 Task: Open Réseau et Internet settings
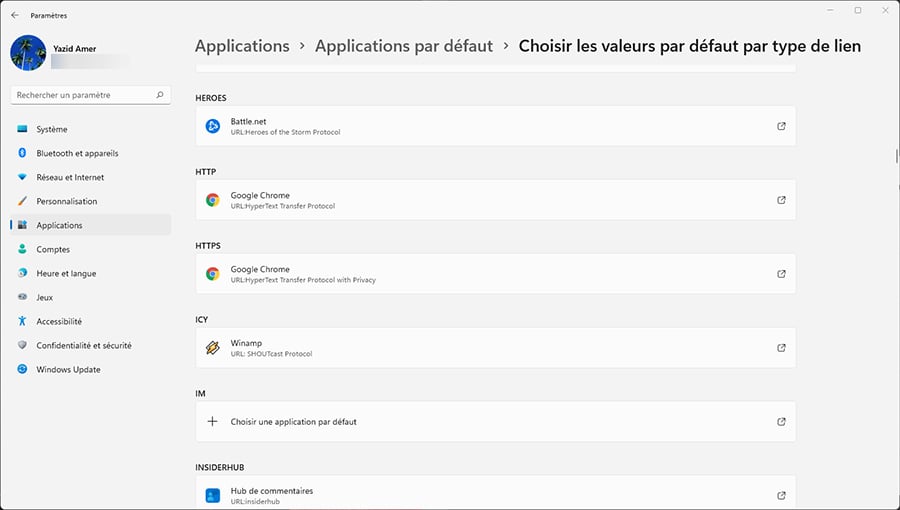tap(91, 177)
